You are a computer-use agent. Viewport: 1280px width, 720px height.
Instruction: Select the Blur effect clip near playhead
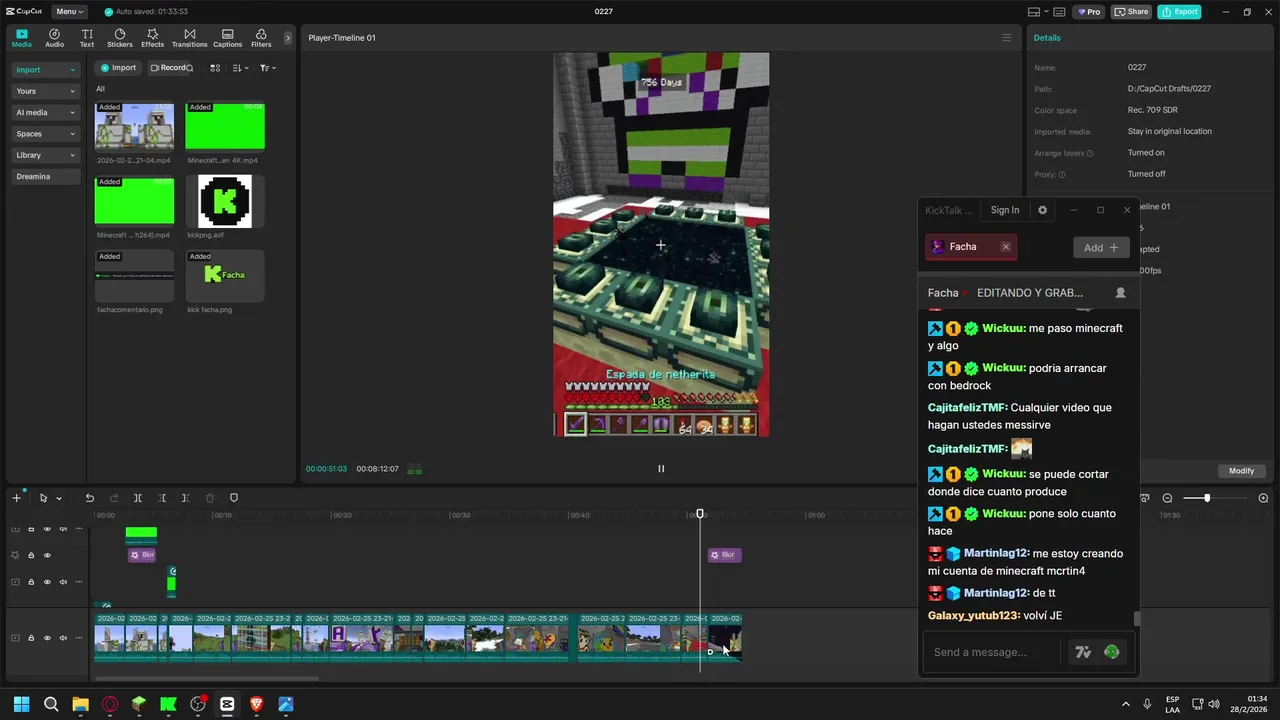pyautogui.click(x=724, y=555)
